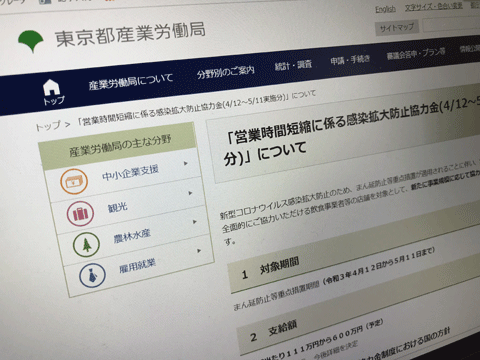Click the blue 雇用就業 necktie icon
The image size is (480, 360).
tap(92, 276)
